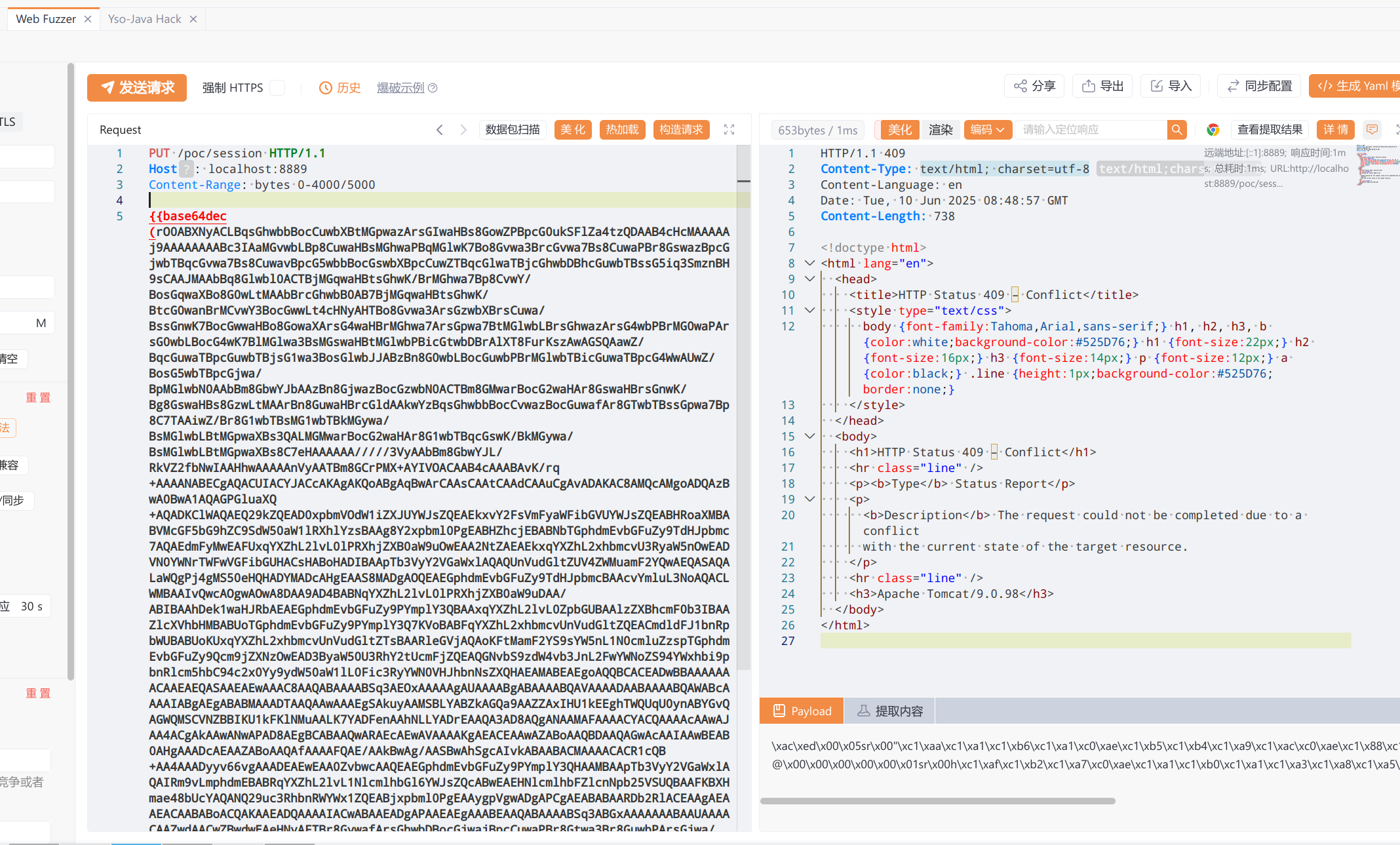
Task: Go to next request arrow
Action: 463,130
